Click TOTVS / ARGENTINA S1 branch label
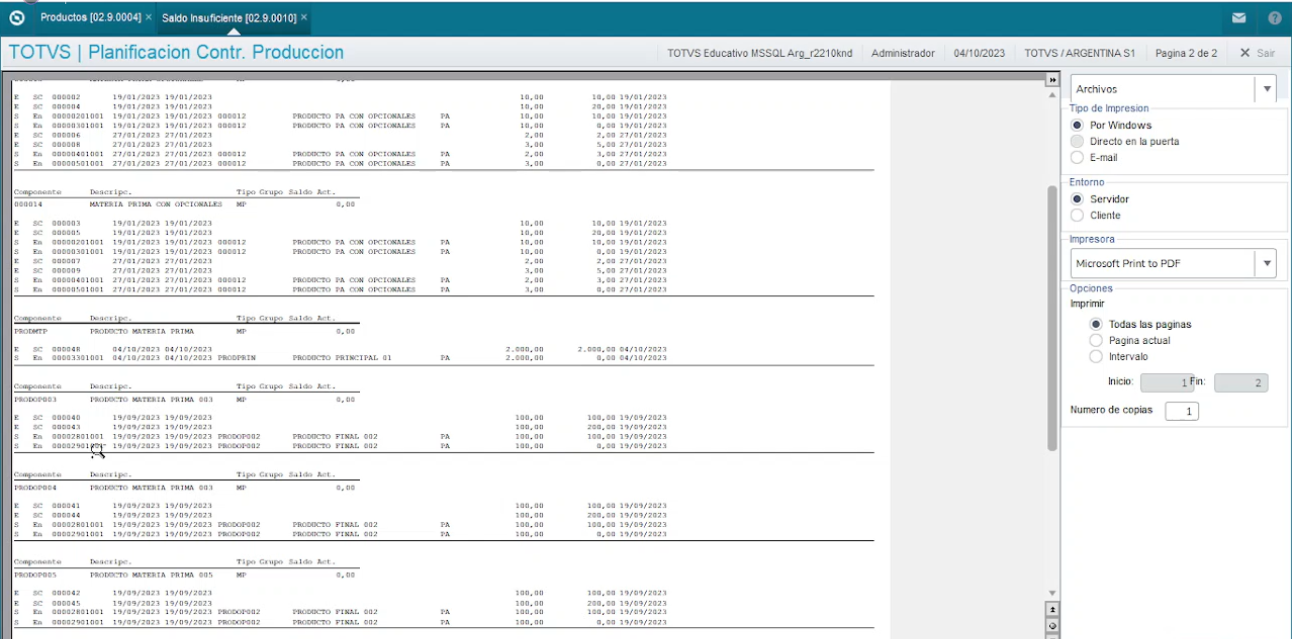The height and width of the screenshot is (639, 1292). point(1079,53)
